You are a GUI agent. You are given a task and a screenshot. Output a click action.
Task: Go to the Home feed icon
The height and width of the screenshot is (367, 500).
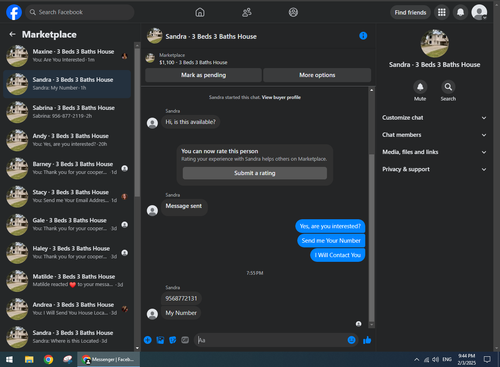200,12
